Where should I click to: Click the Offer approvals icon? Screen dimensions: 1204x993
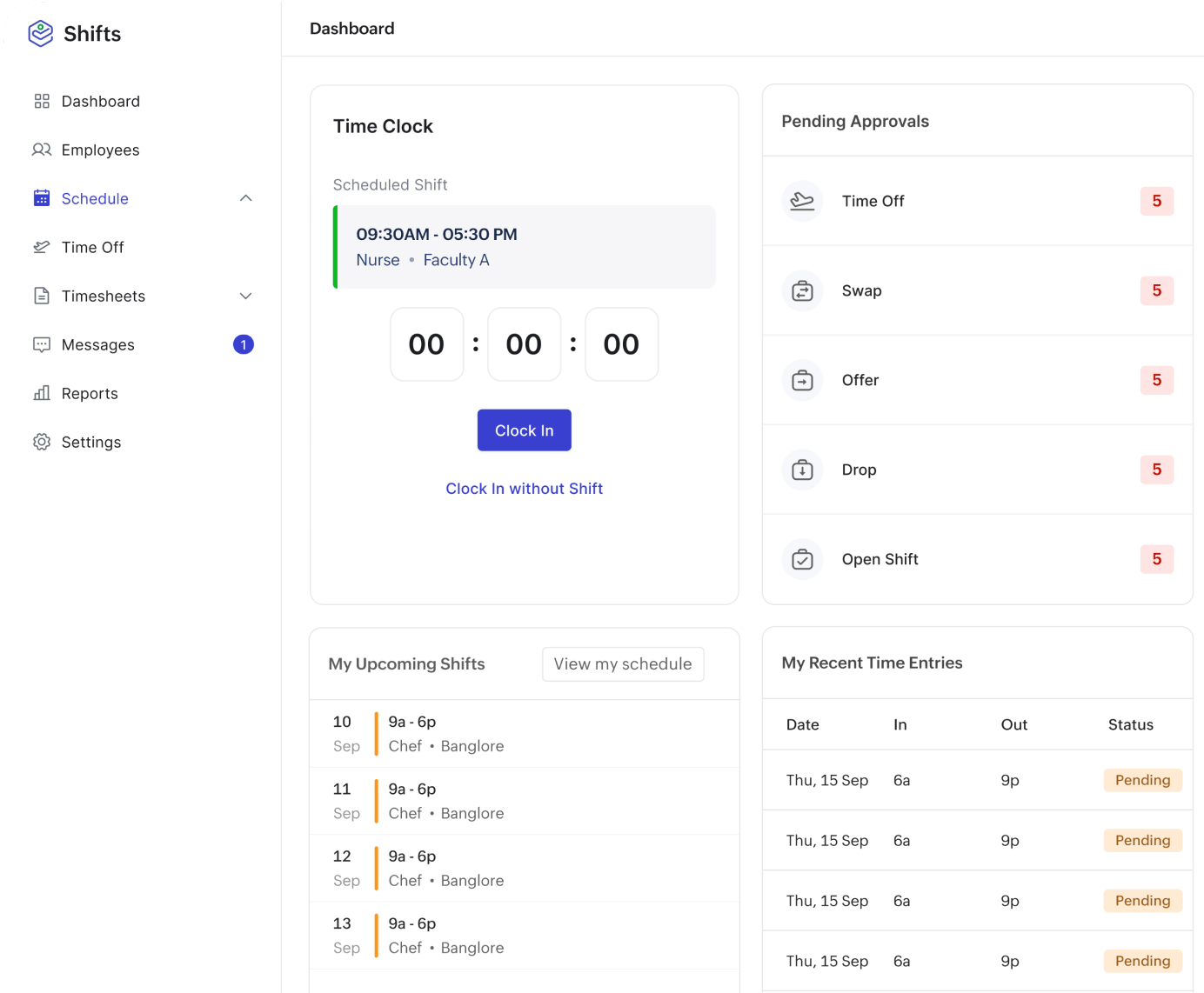[x=802, y=380]
